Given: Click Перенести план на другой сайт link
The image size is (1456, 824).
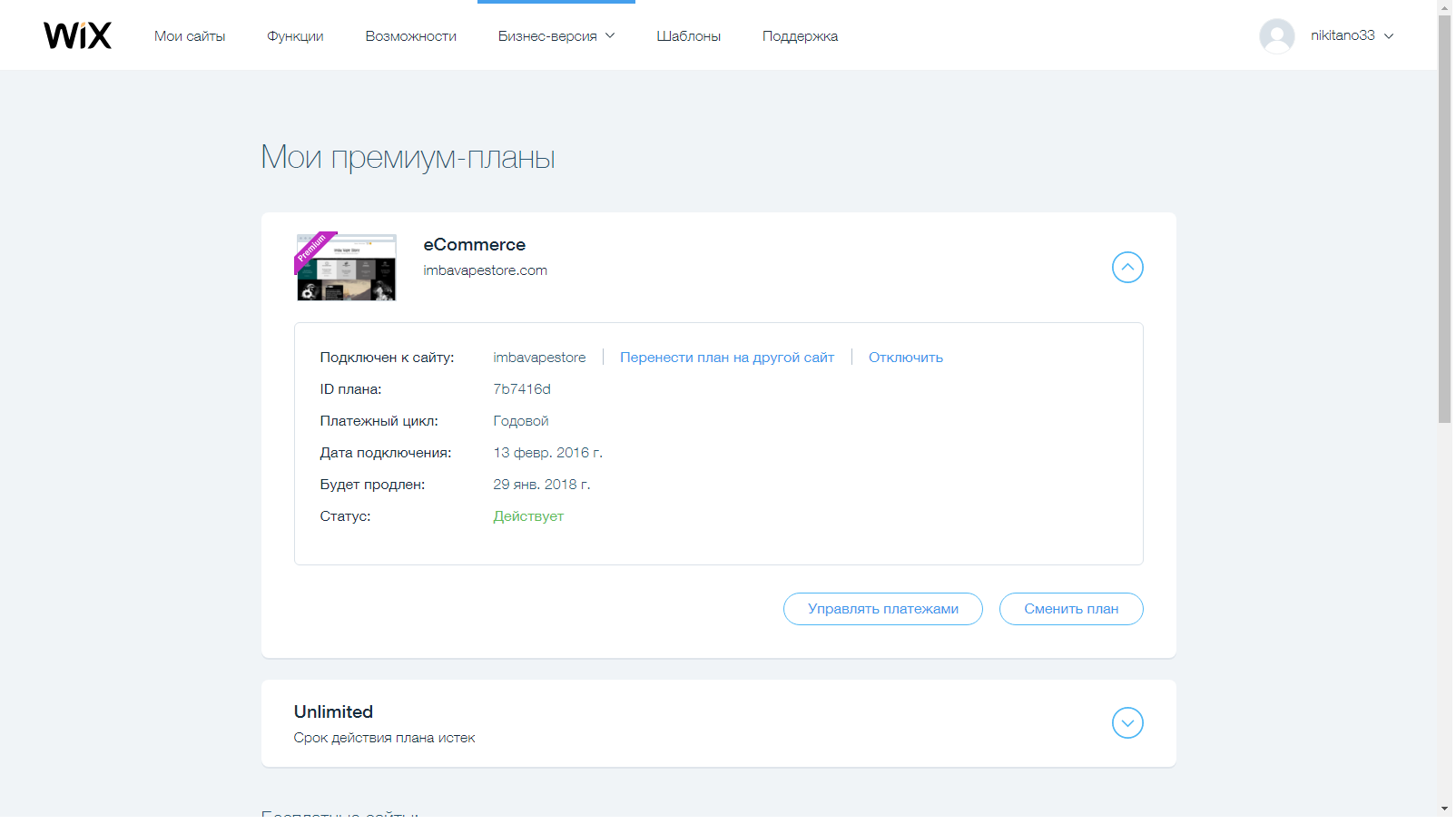Looking at the screenshot, I should [727, 358].
